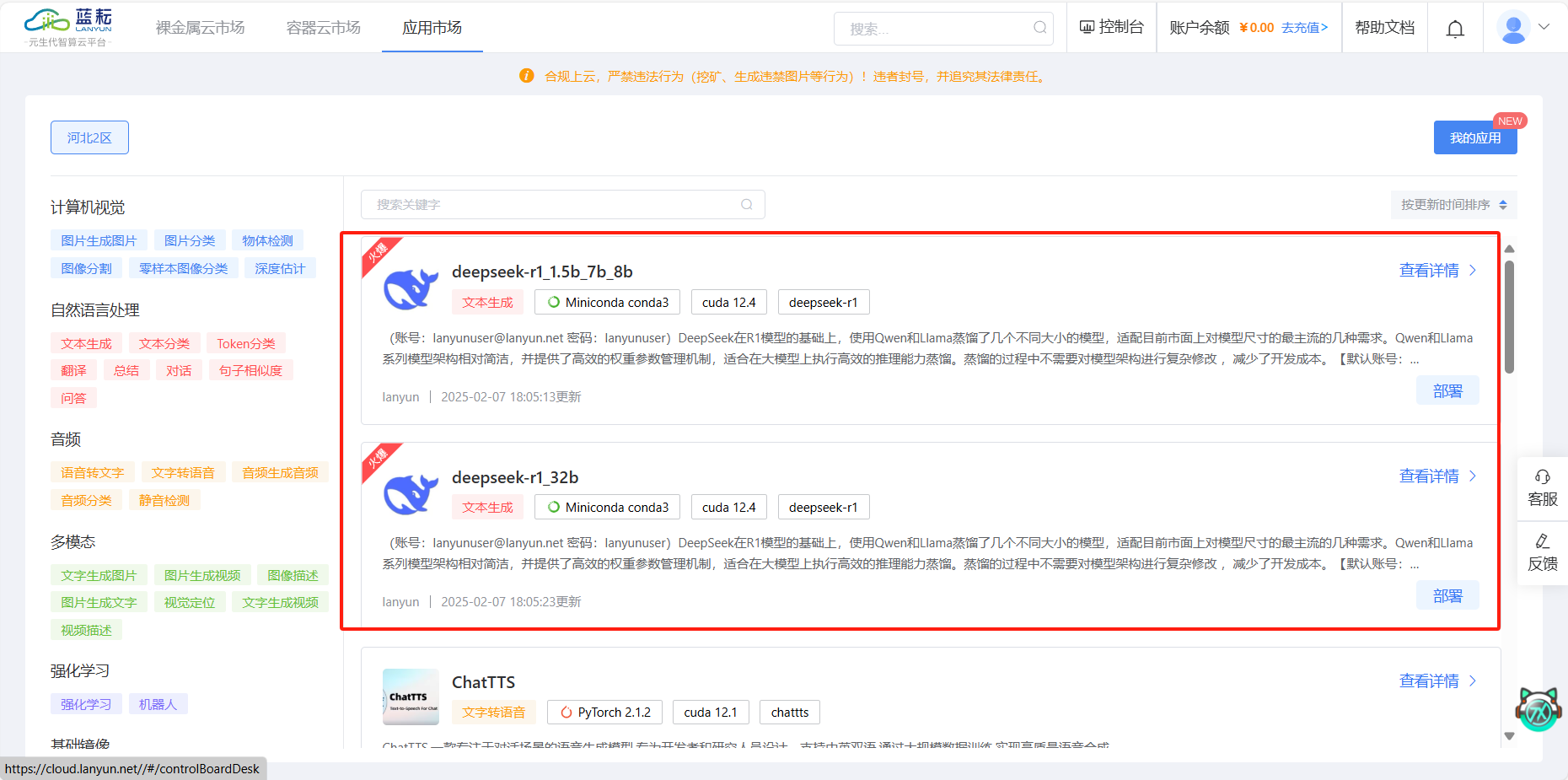Filter by 物体检测 tag
Image resolution: width=1568 pixels, height=780 pixels.
point(267,241)
